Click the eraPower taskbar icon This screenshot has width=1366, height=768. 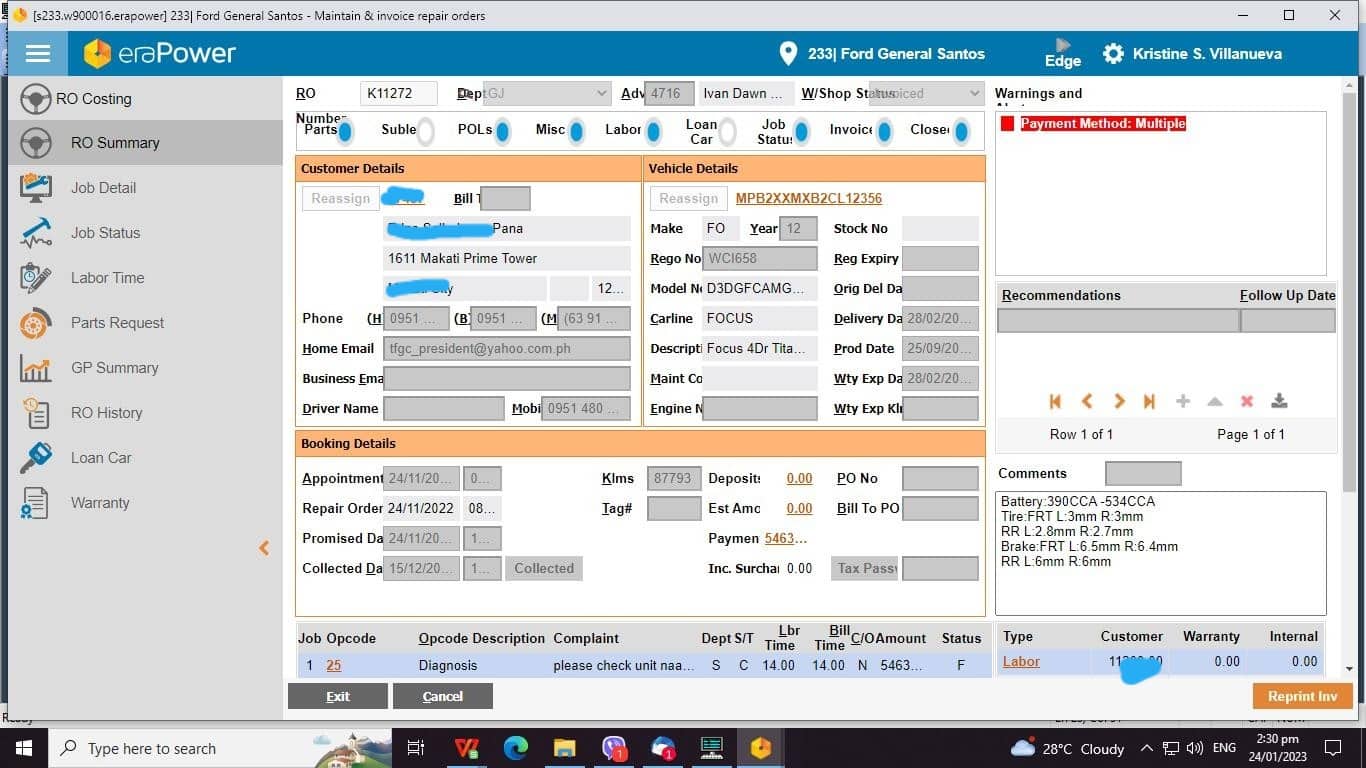click(x=761, y=748)
